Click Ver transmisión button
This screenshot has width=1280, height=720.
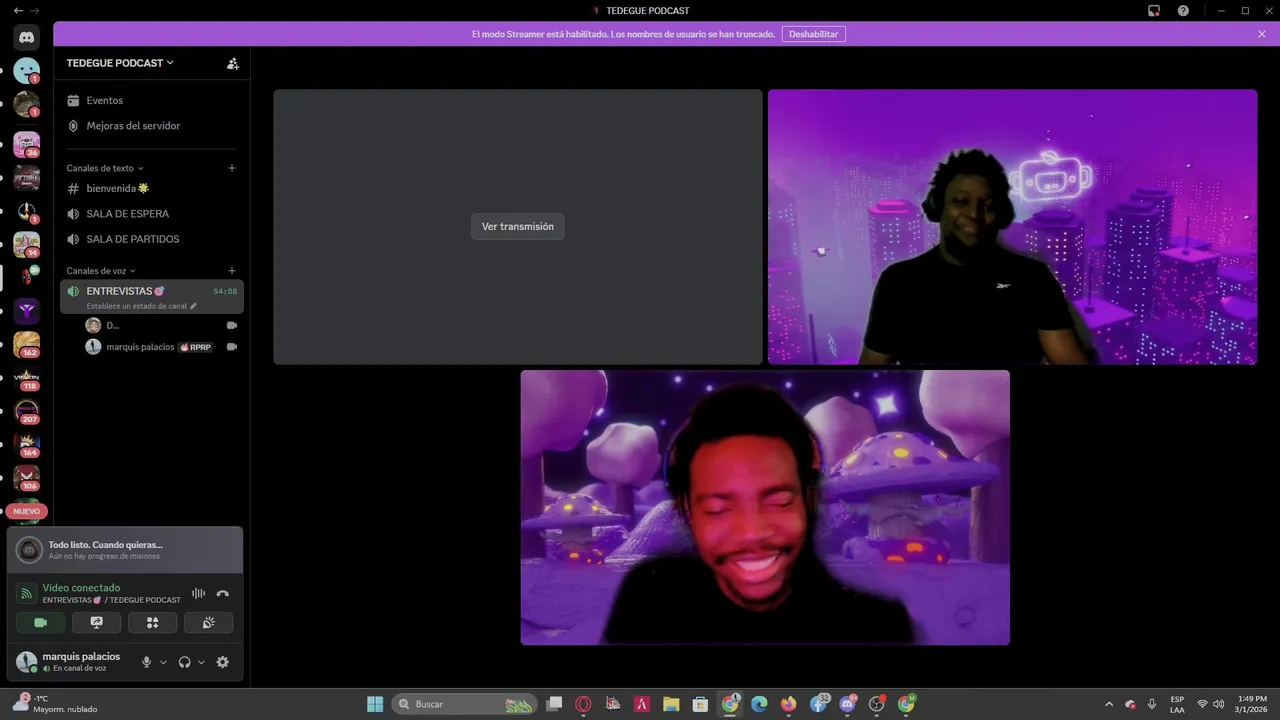(518, 227)
